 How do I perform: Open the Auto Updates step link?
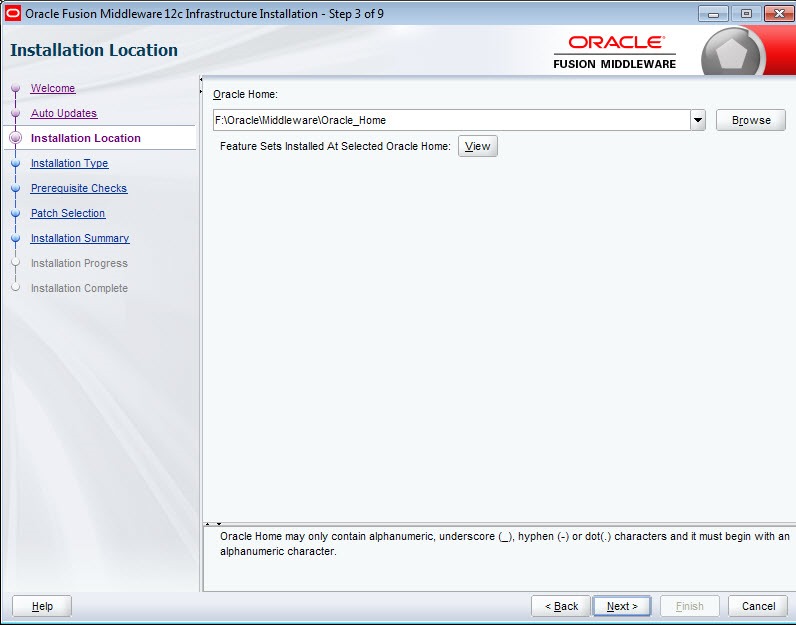[64, 113]
